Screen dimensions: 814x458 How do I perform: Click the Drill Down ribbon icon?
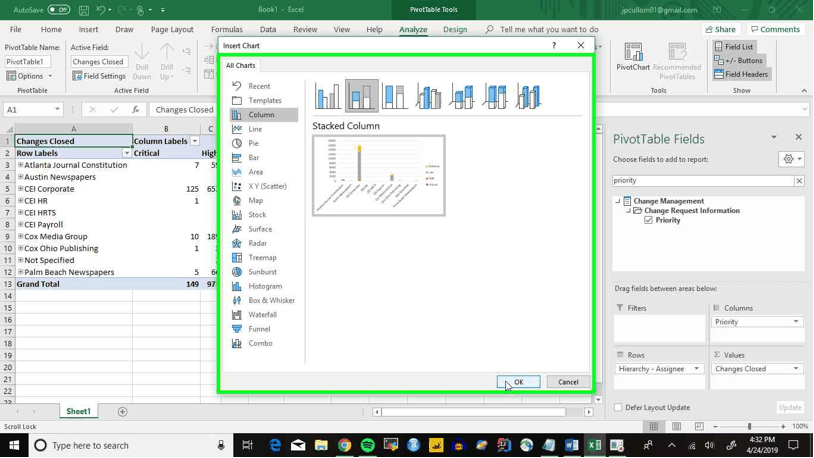(142, 61)
